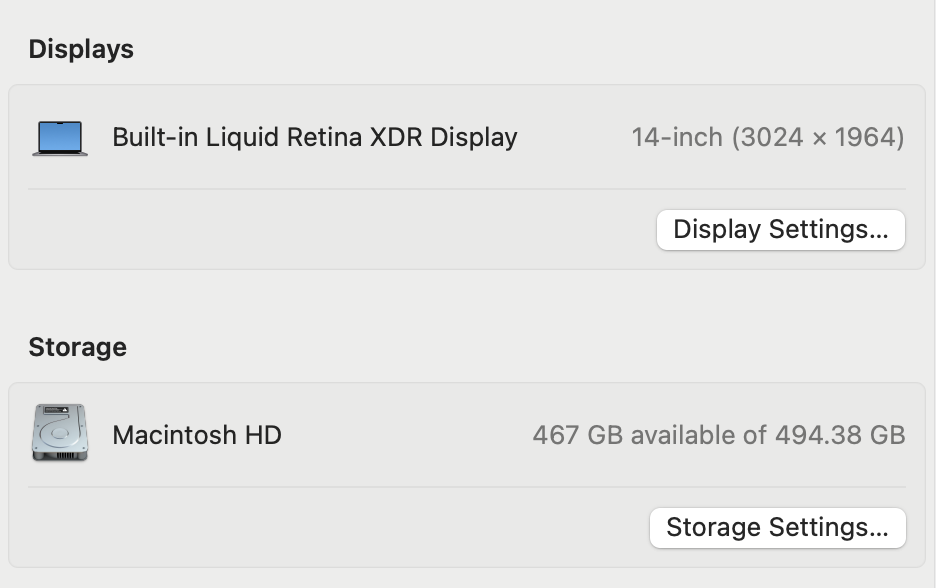Image resolution: width=936 pixels, height=588 pixels.
Task: Click the Macintosh HD drive icon
Action: tap(60, 433)
